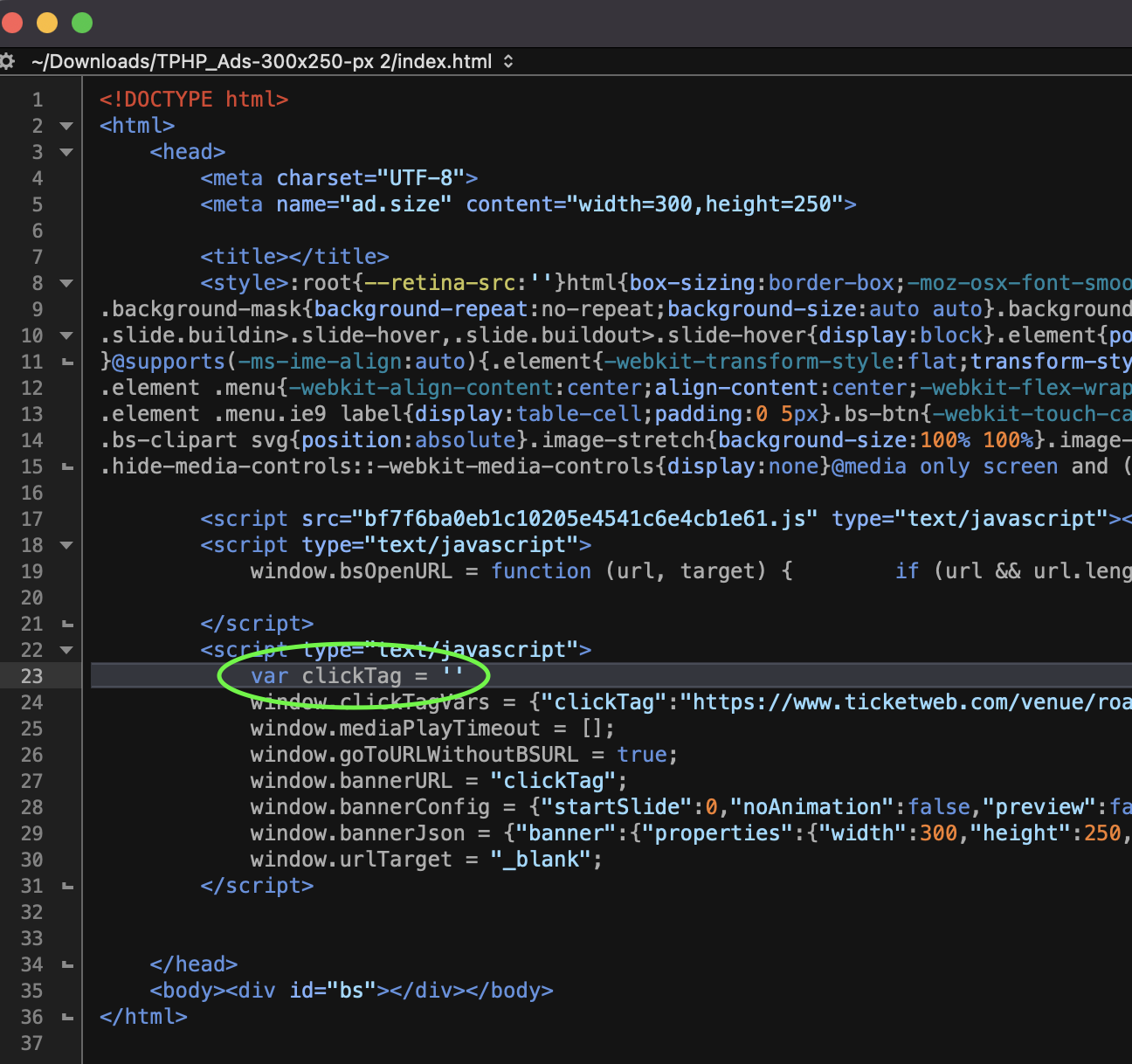This screenshot has height=1064, width=1132.
Task: Select the fold end marker at line 21
Action: (67, 624)
